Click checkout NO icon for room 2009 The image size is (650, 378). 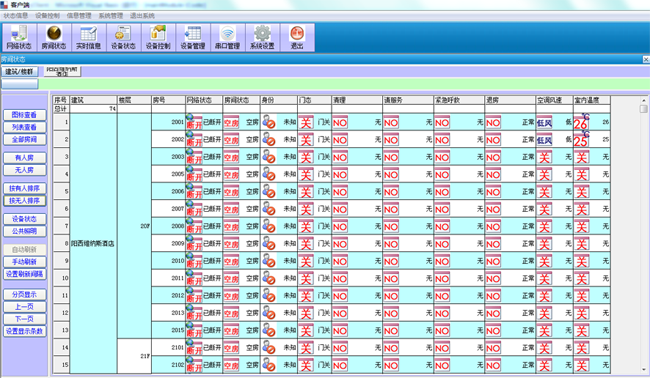pos(493,244)
